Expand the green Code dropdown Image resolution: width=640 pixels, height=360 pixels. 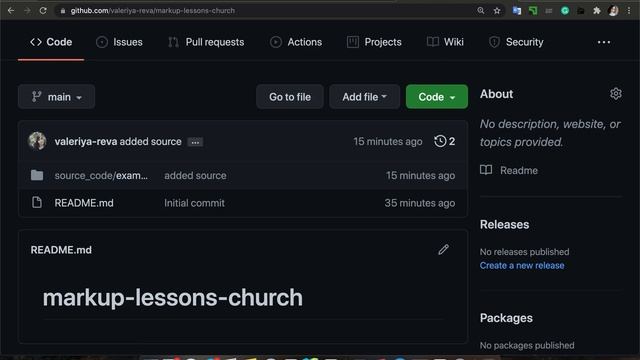tap(437, 97)
